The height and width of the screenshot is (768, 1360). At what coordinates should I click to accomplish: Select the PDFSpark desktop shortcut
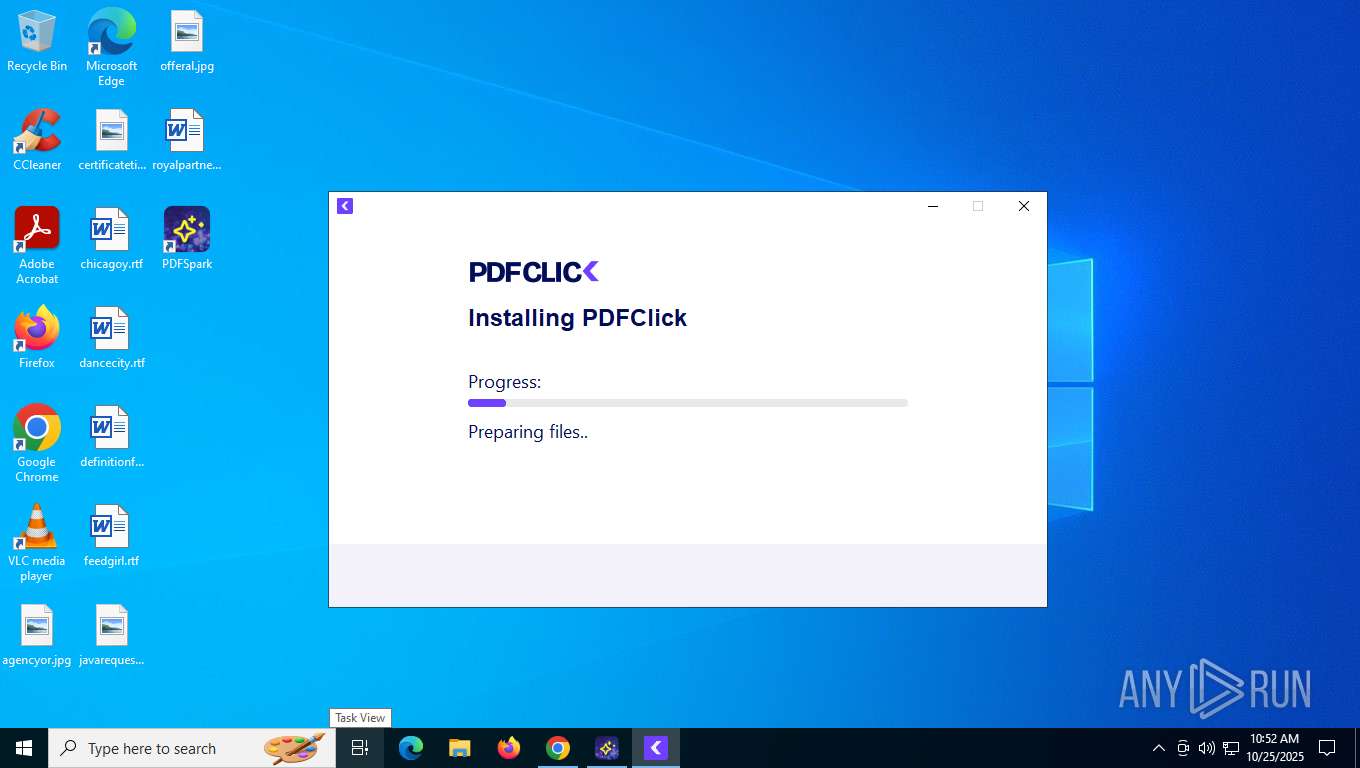pos(187,239)
